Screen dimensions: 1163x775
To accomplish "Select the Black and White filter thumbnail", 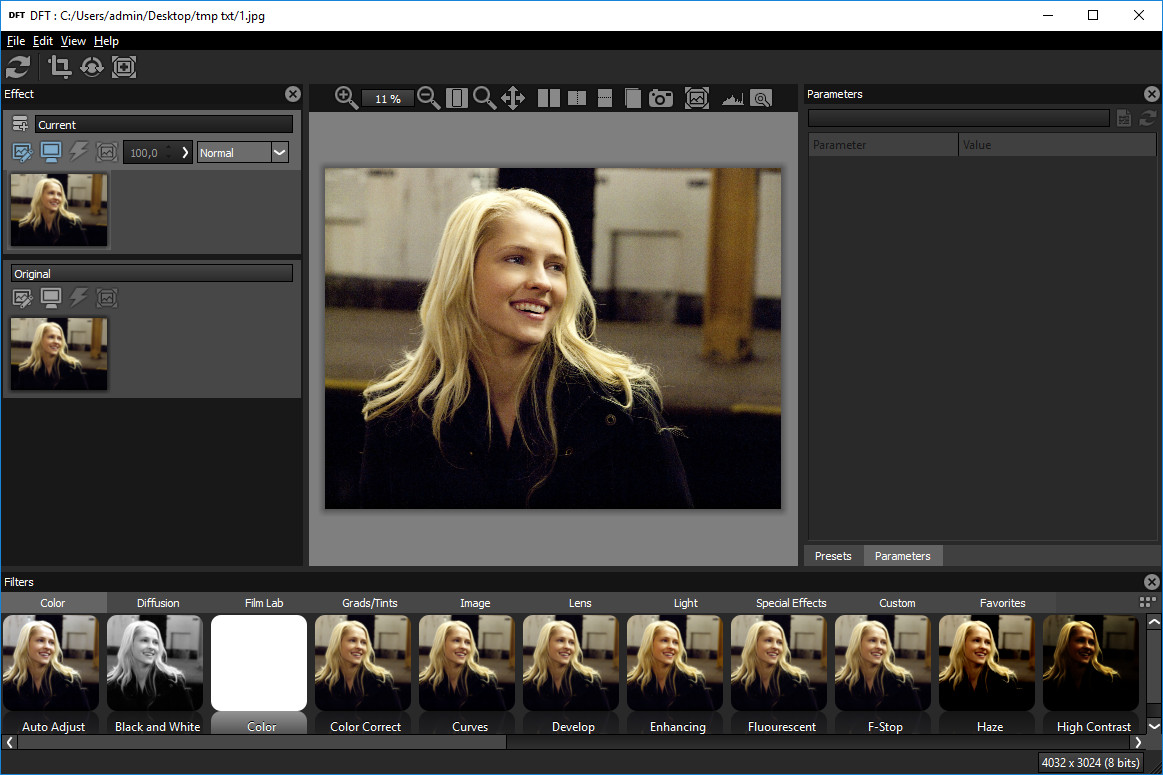I will [155, 662].
